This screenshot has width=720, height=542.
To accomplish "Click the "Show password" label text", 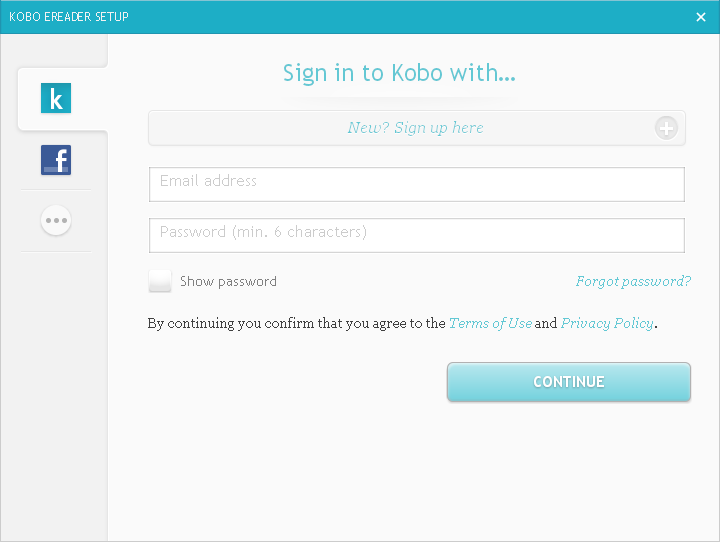I will click(x=228, y=282).
